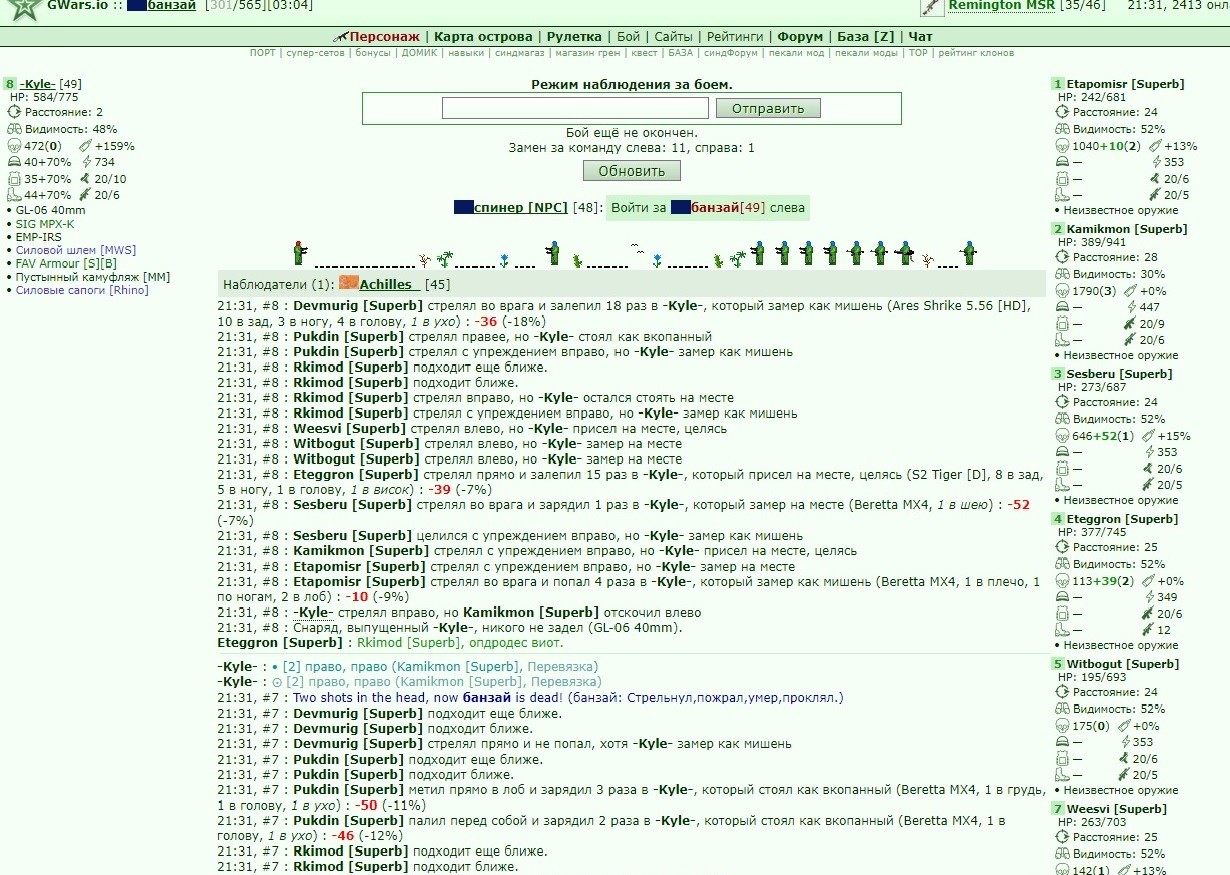Click the Обновить button
Viewport: 1230px width, 875px height.
pos(632,171)
